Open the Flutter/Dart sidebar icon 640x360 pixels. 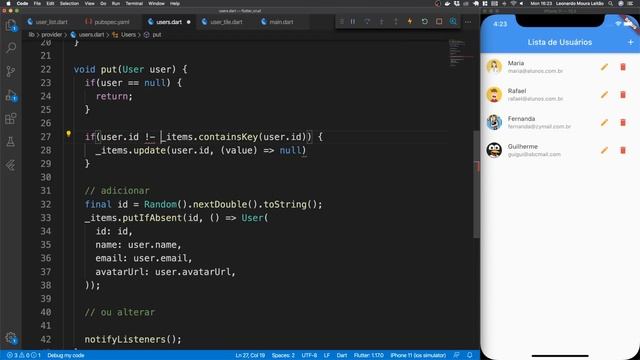11,165
